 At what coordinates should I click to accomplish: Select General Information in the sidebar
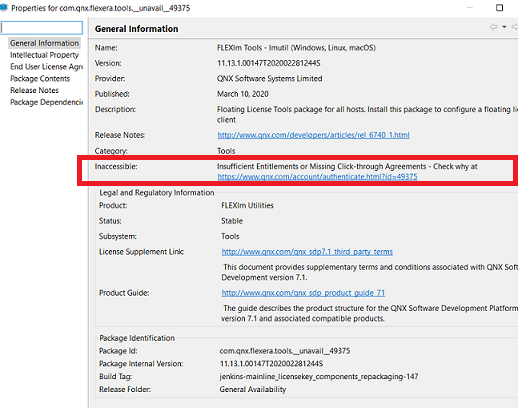[x=44, y=43]
